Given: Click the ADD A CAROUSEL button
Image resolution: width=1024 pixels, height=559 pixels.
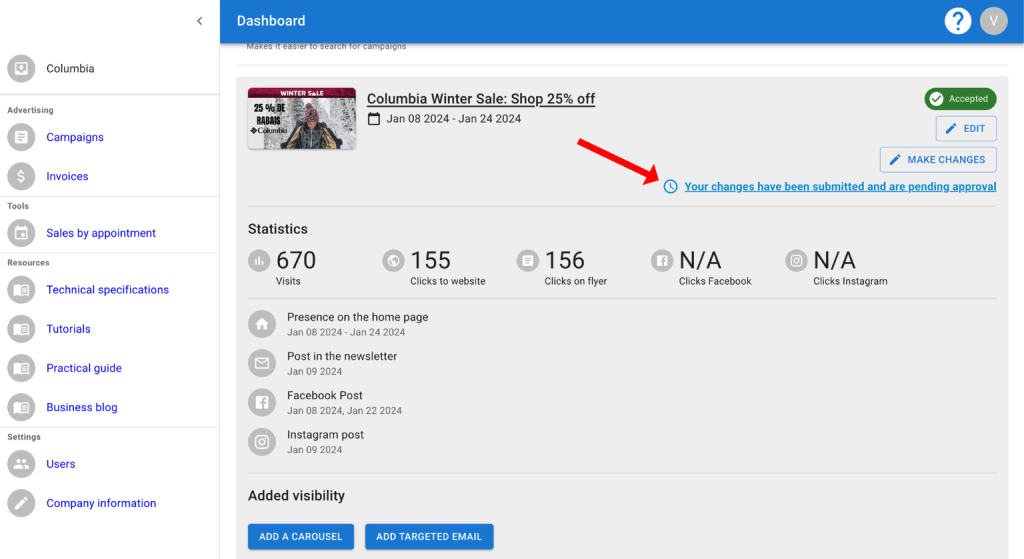Looking at the screenshot, I should click(x=300, y=536).
